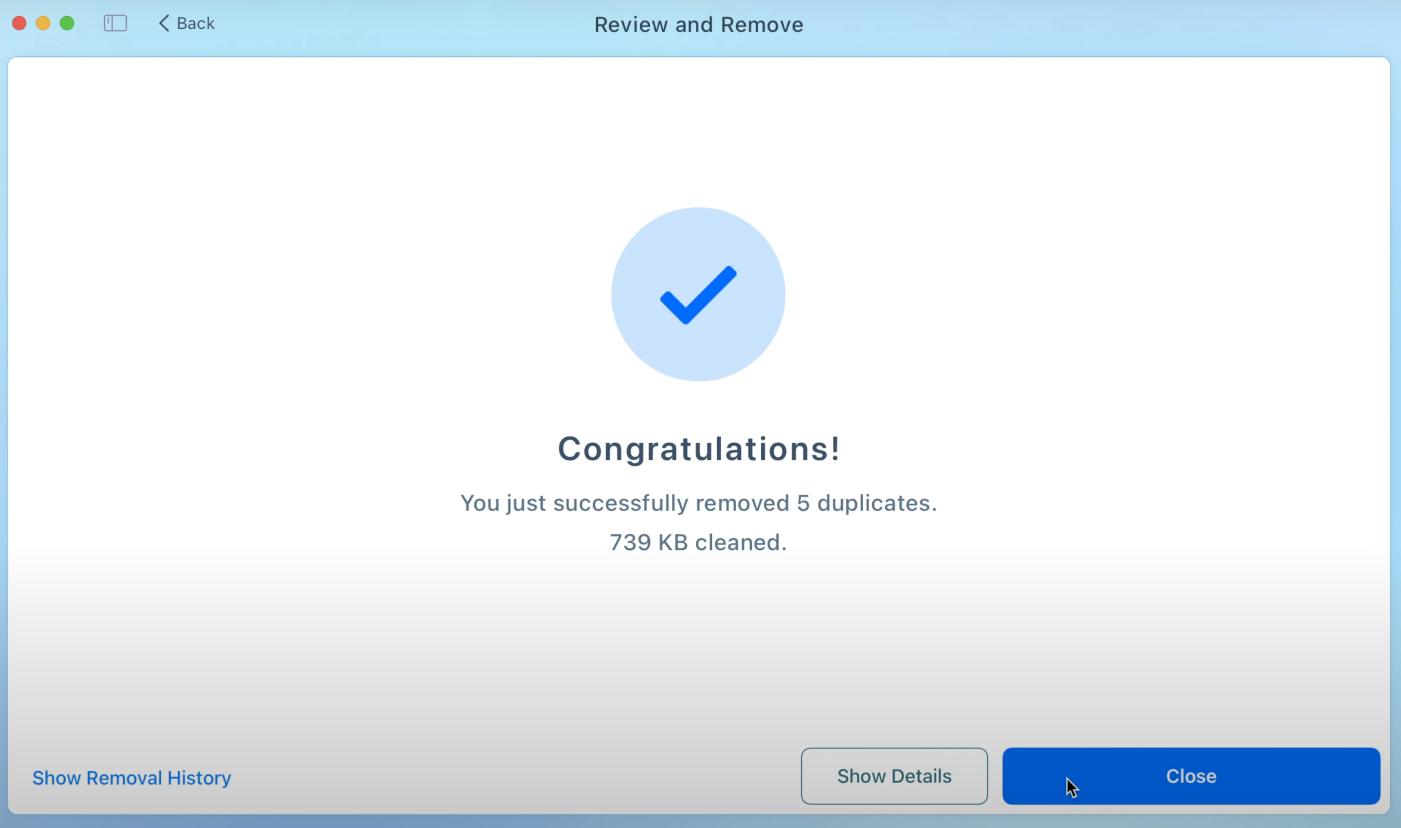Click the Congratulations heading text
Viewport: 1401px width, 828px height.
coord(698,448)
